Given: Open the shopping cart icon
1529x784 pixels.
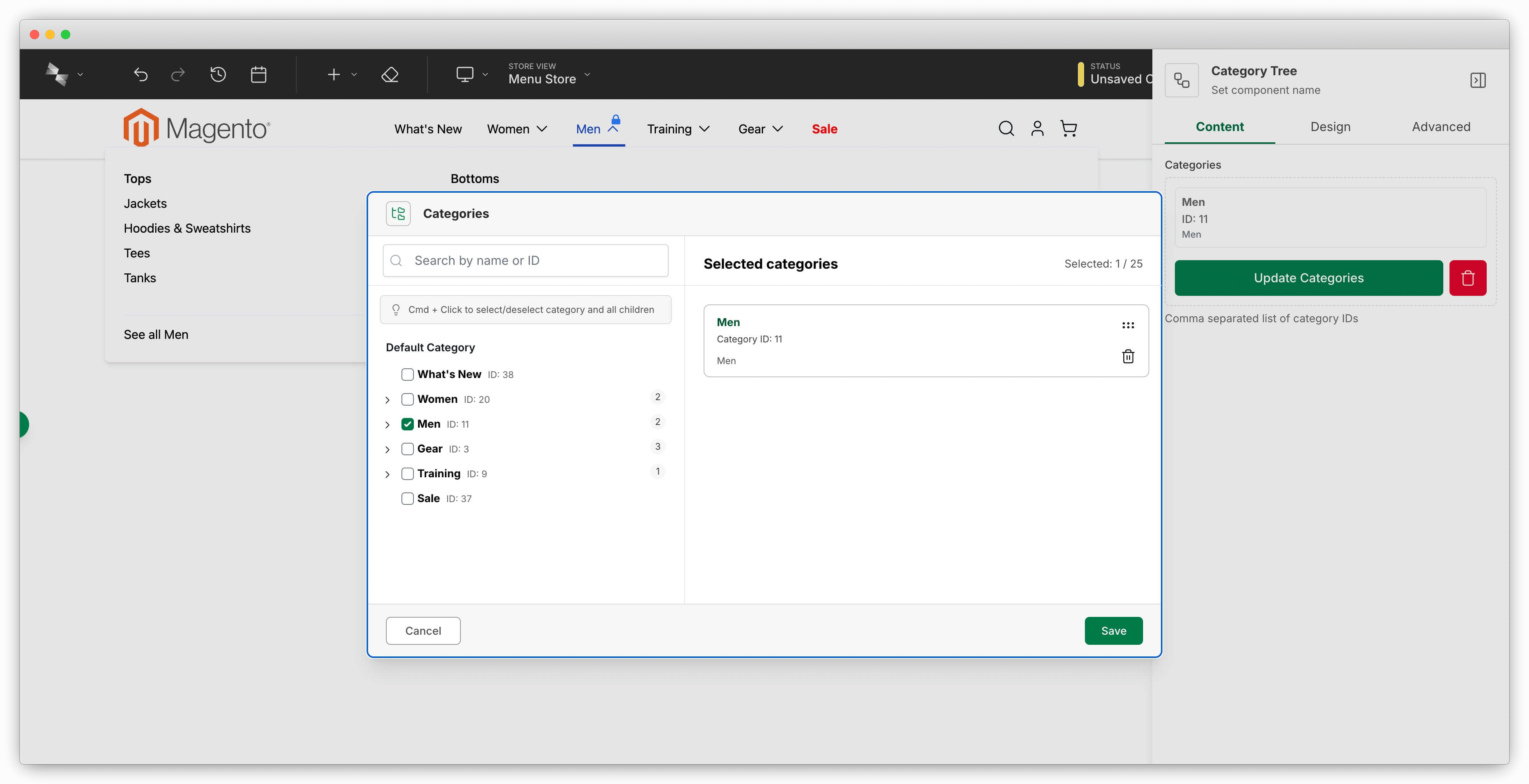Looking at the screenshot, I should point(1069,128).
